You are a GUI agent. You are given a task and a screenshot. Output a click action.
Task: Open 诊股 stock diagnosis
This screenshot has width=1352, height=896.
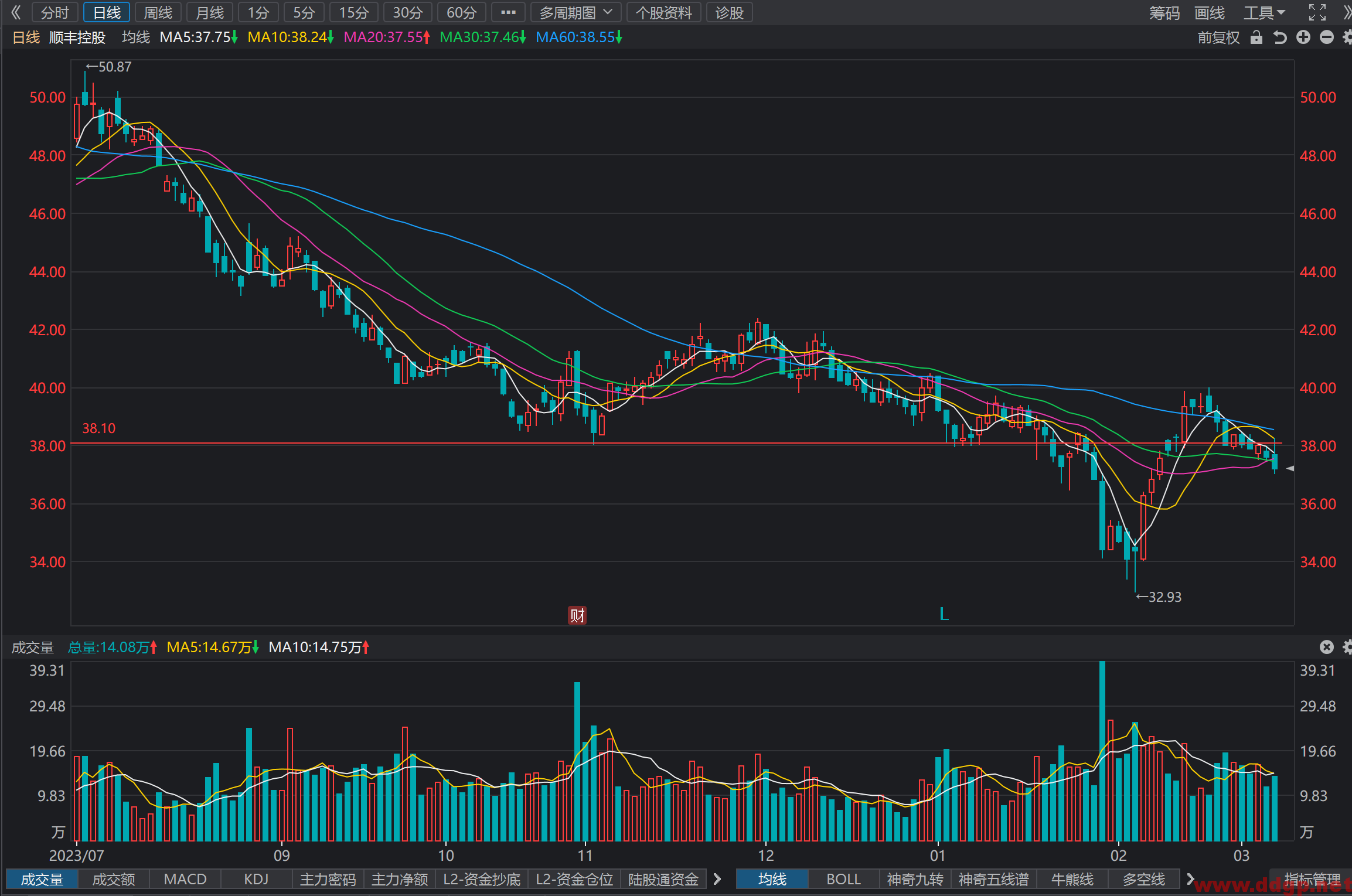pyautogui.click(x=730, y=12)
